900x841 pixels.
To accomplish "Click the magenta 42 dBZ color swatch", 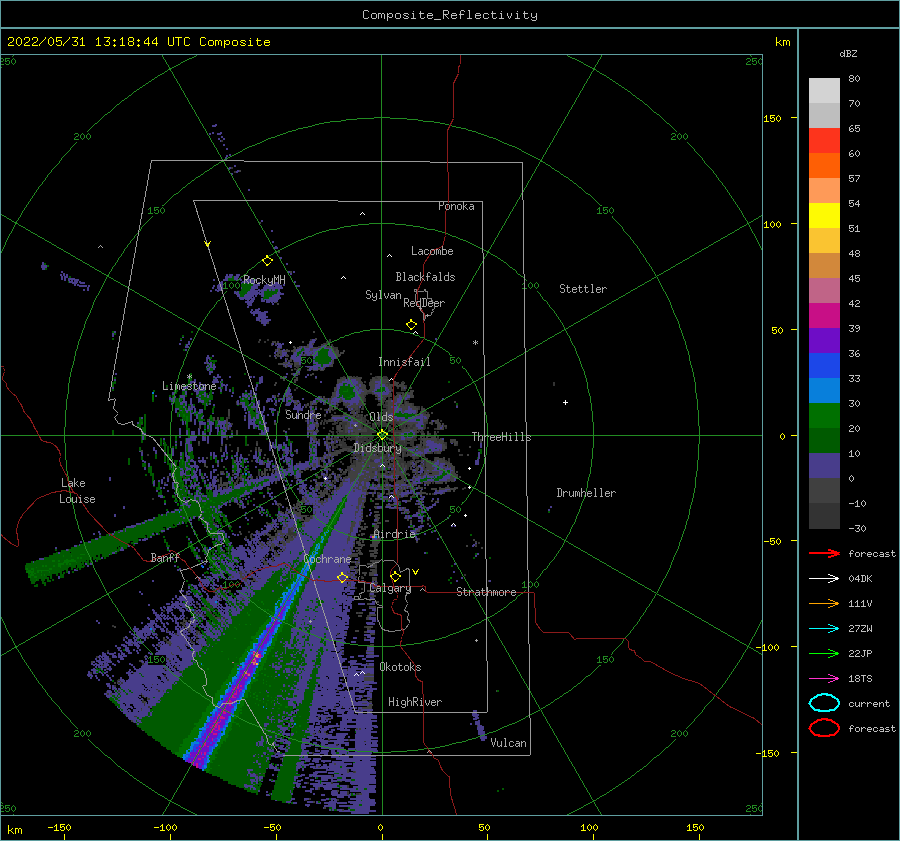I will pyautogui.click(x=824, y=315).
